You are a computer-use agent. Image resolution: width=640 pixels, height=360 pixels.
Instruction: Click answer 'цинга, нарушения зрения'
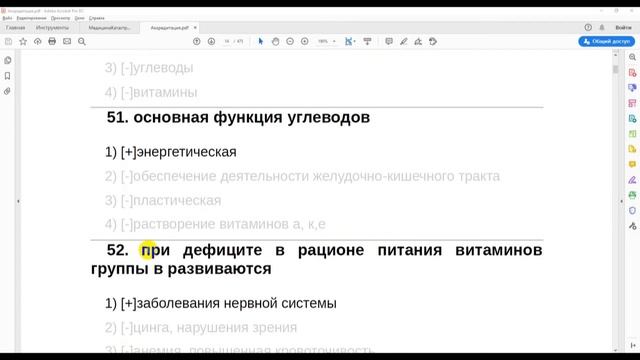pos(215,327)
